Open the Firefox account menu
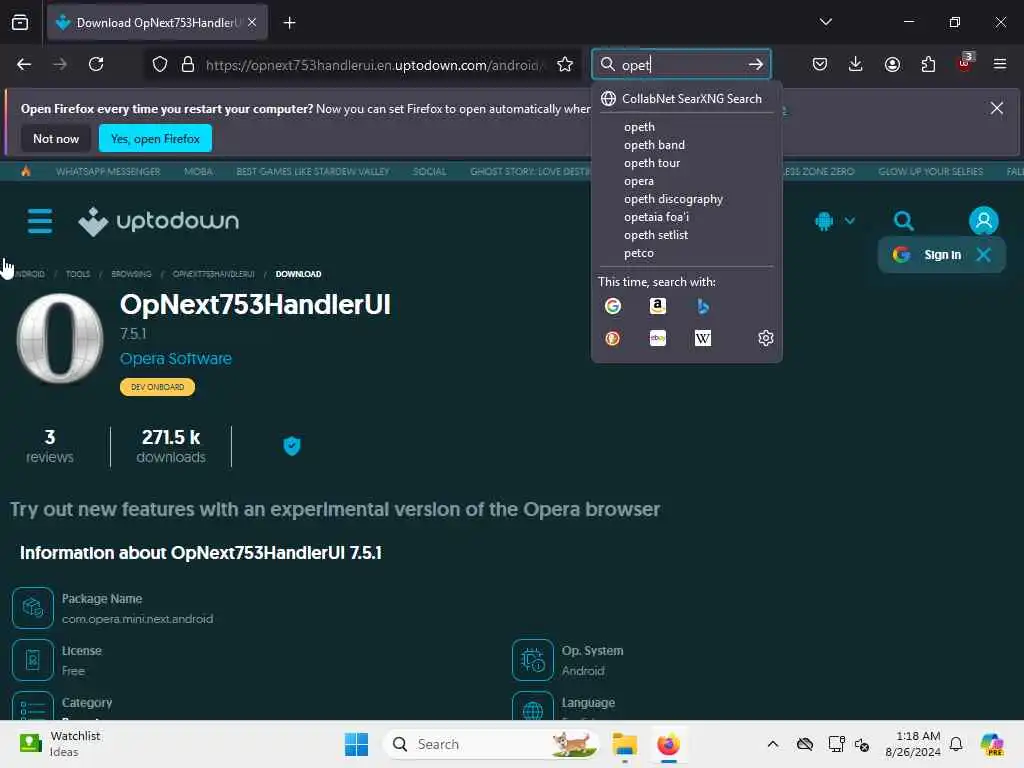 (892, 64)
